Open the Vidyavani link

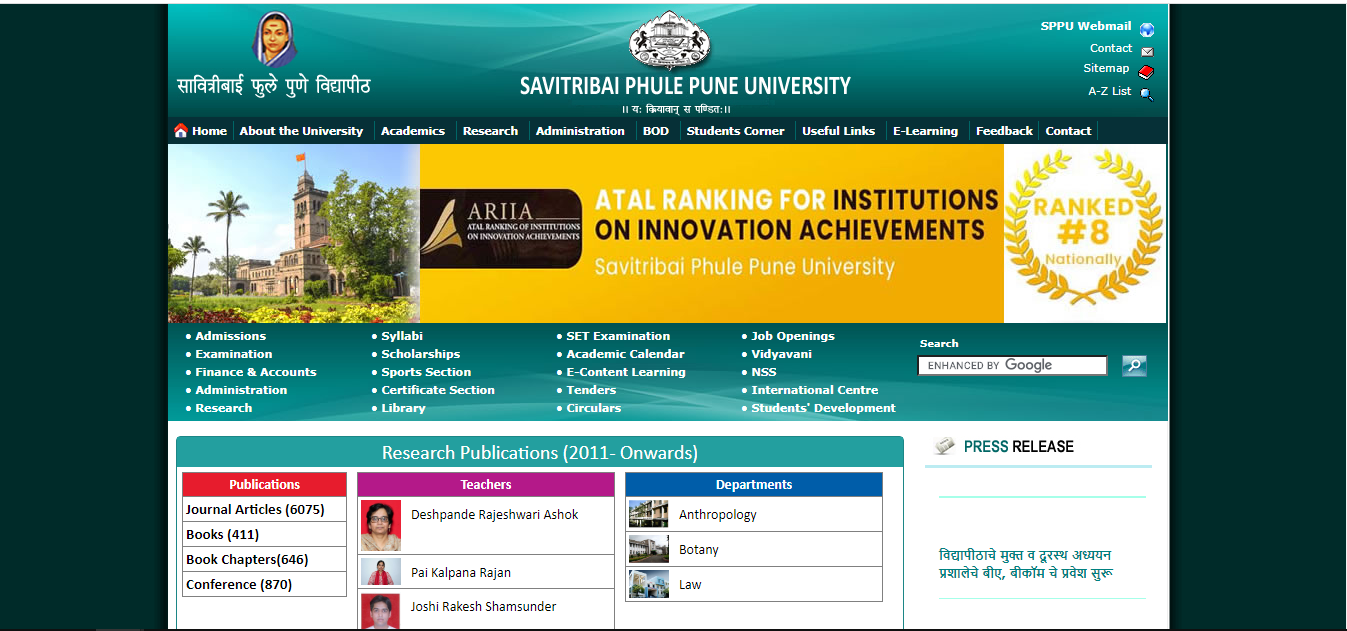pyautogui.click(x=781, y=354)
